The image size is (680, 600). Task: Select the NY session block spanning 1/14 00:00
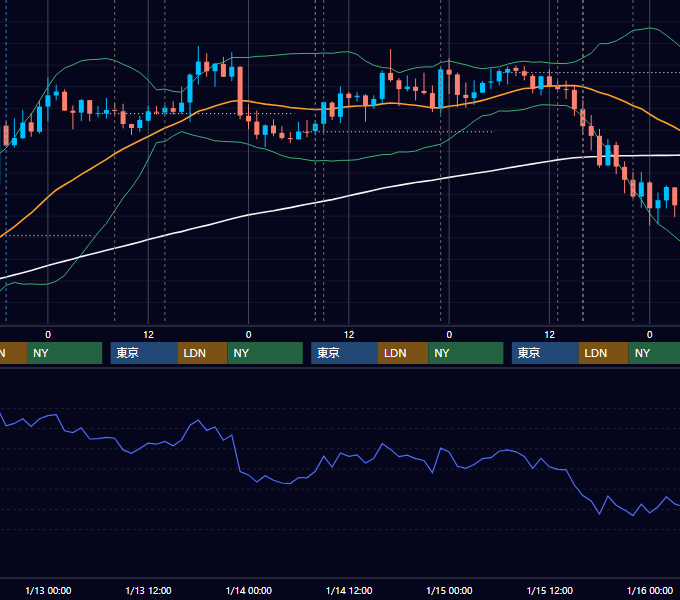tap(265, 353)
